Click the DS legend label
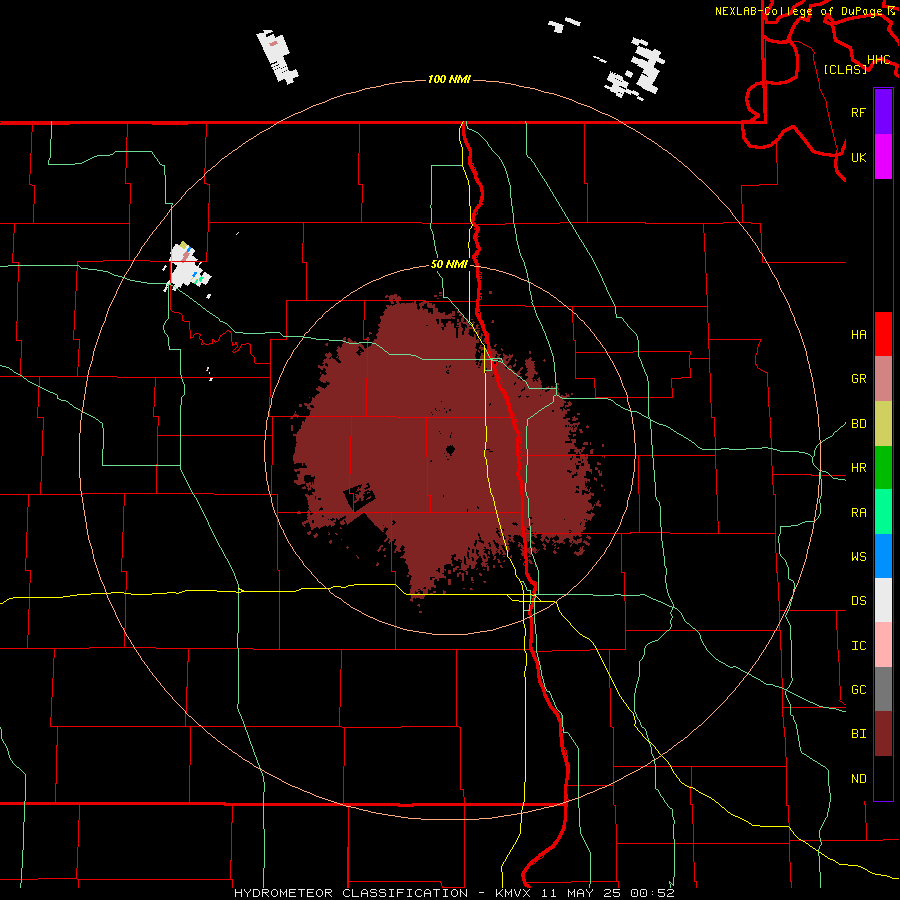 (x=859, y=601)
